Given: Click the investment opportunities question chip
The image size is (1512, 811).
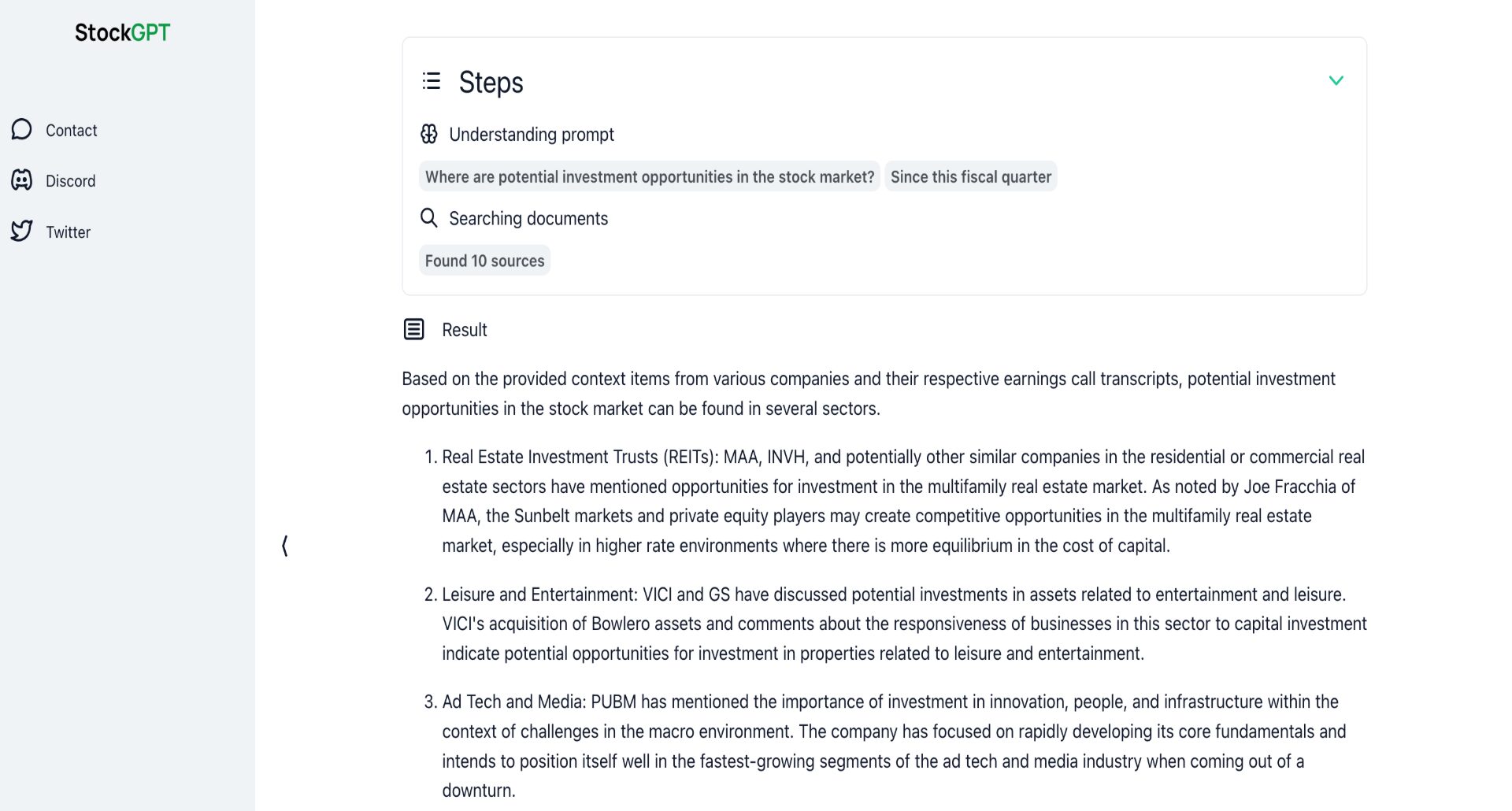Looking at the screenshot, I should [x=650, y=177].
